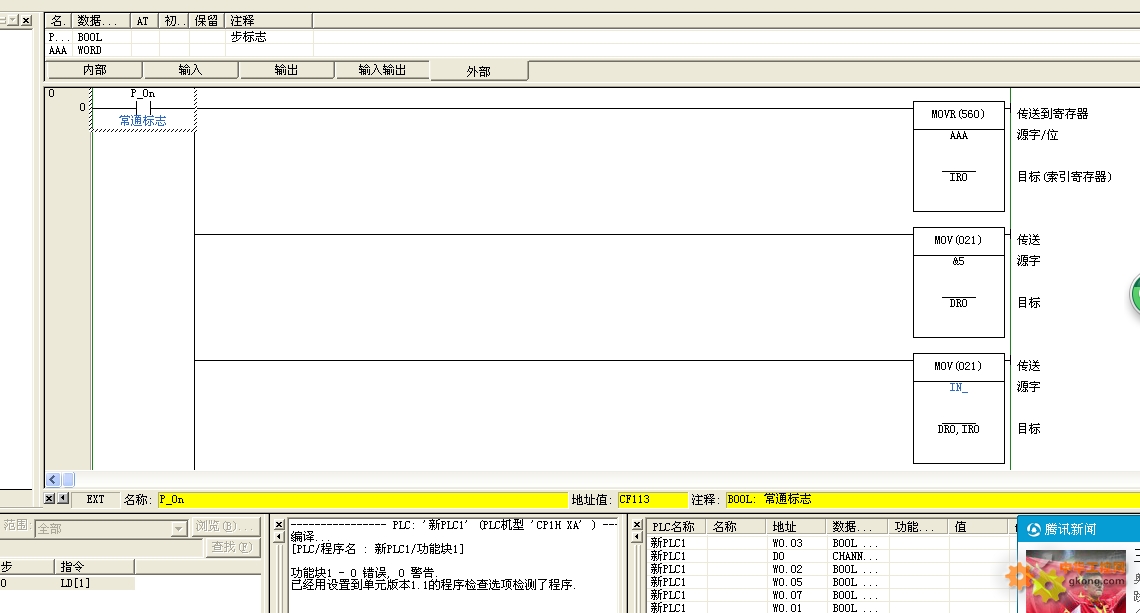The image size is (1140, 613).
Task: Click the 步 column header in mnemonic list
Action: (x=27, y=566)
